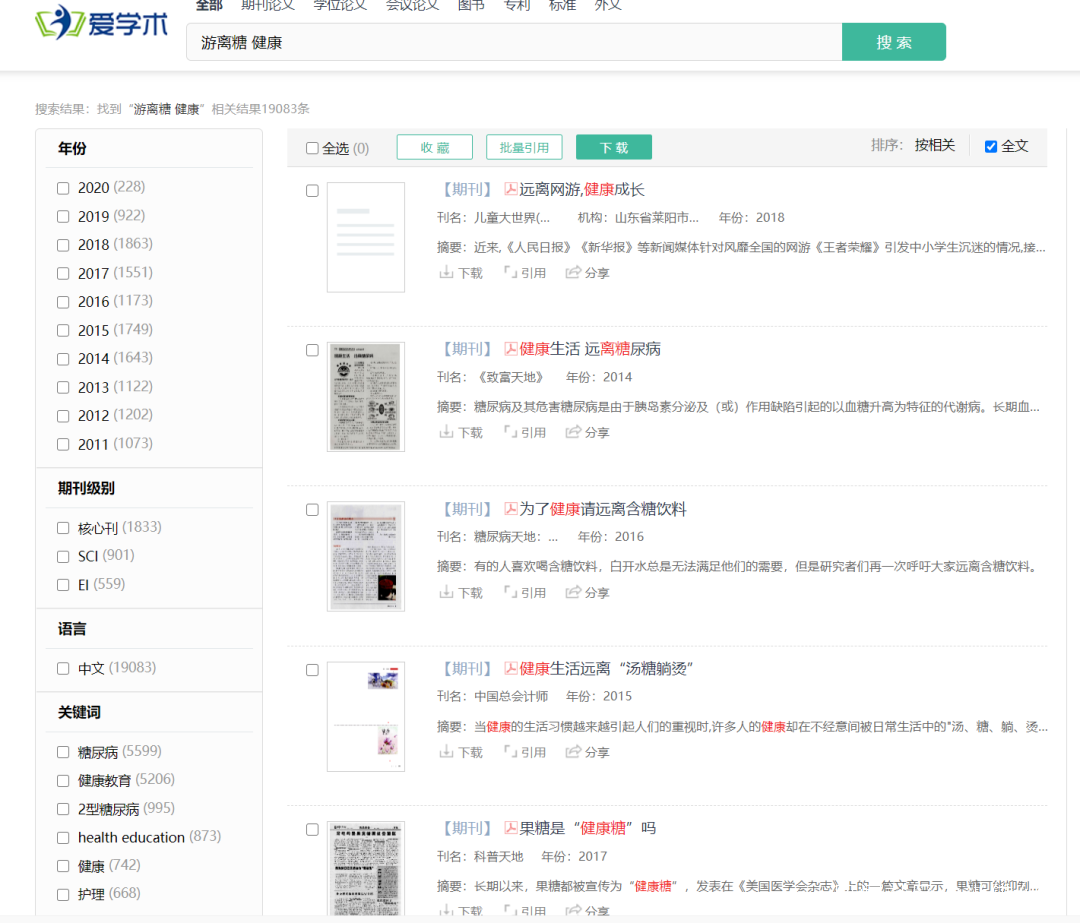Image resolution: width=1080 pixels, height=923 pixels.
Task: Toggle the 全文 full-text checkbox
Action: click(x=991, y=147)
